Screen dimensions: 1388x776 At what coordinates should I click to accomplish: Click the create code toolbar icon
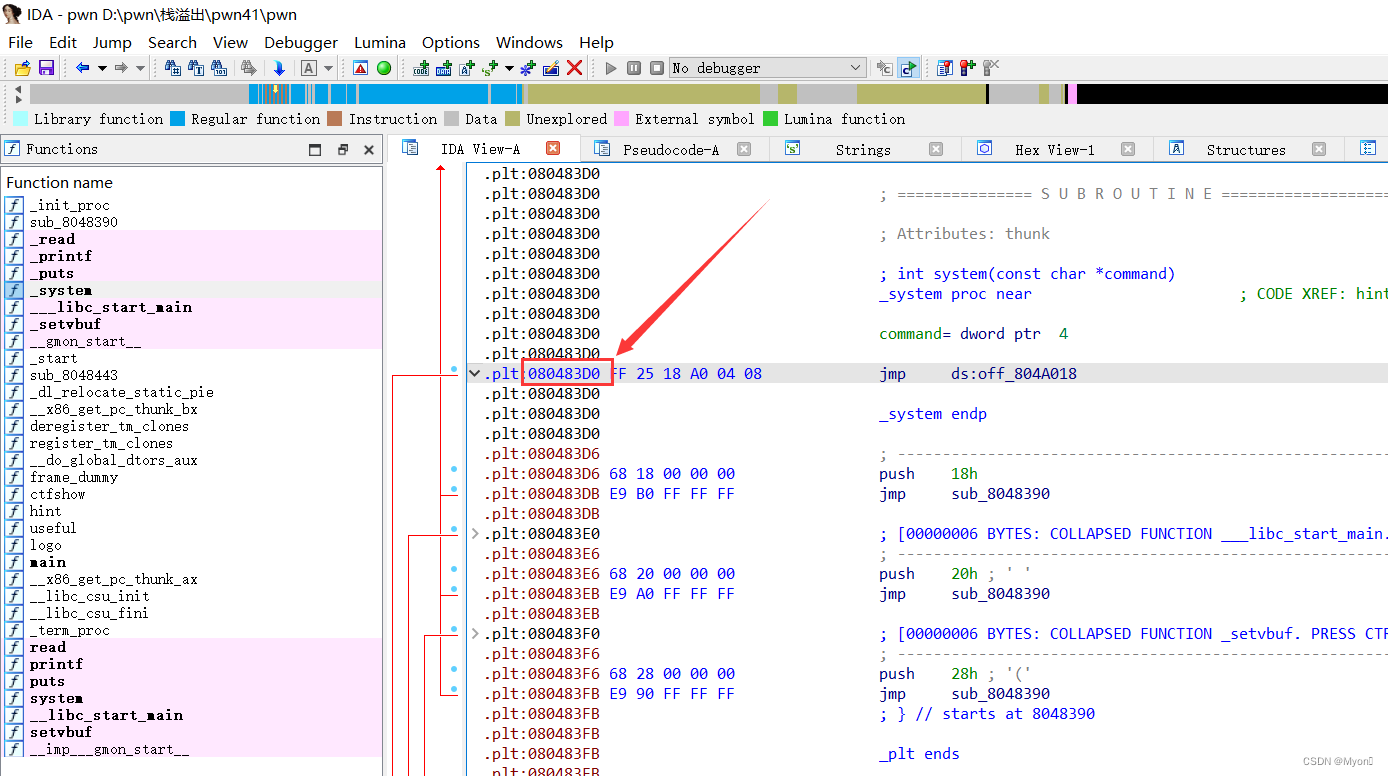423,67
